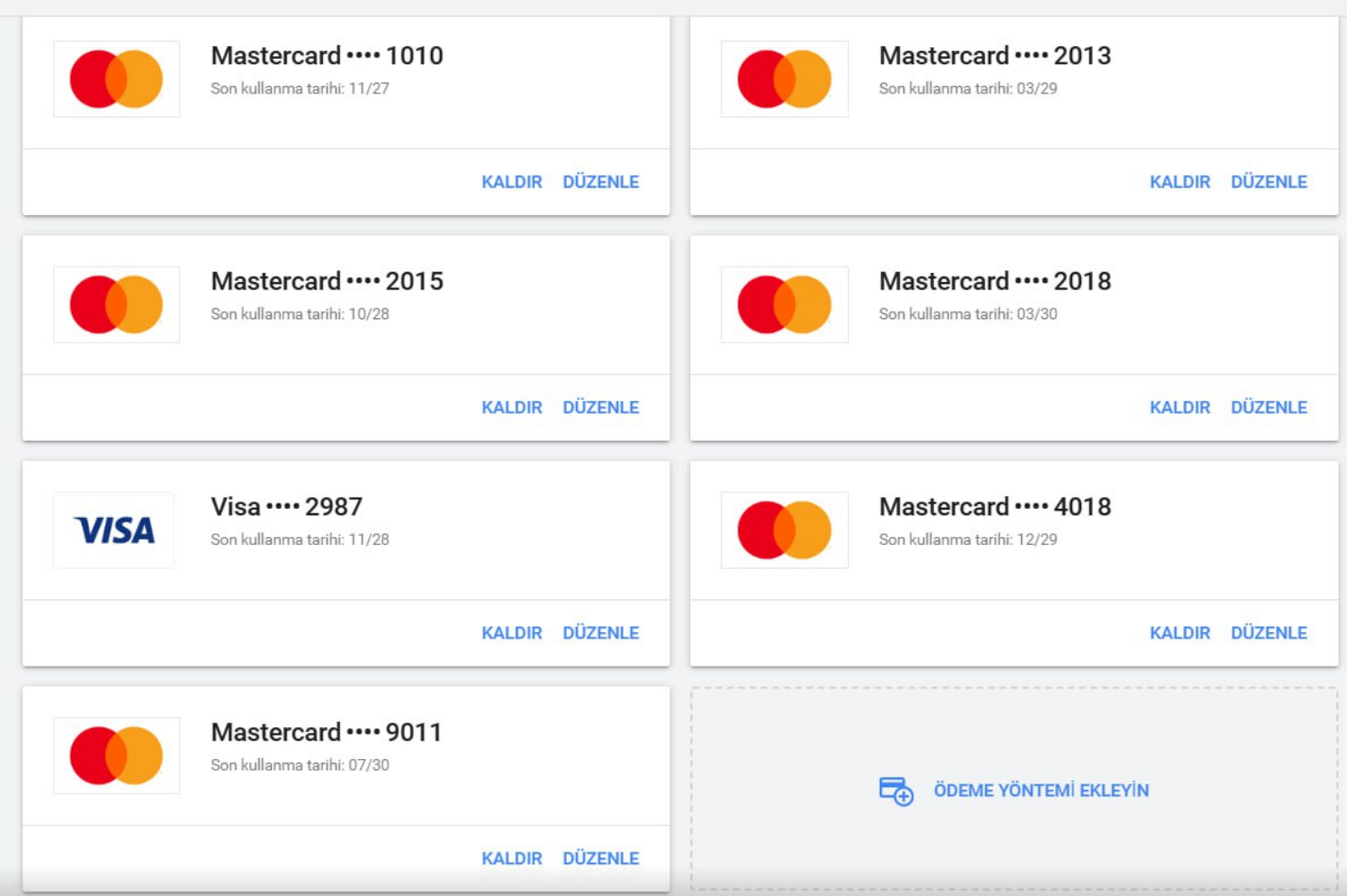Viewport: 1347px width, 896px height.
Task: Remove Mastercard ending 2018 with KALDIR
Action: click(1180, 408)
